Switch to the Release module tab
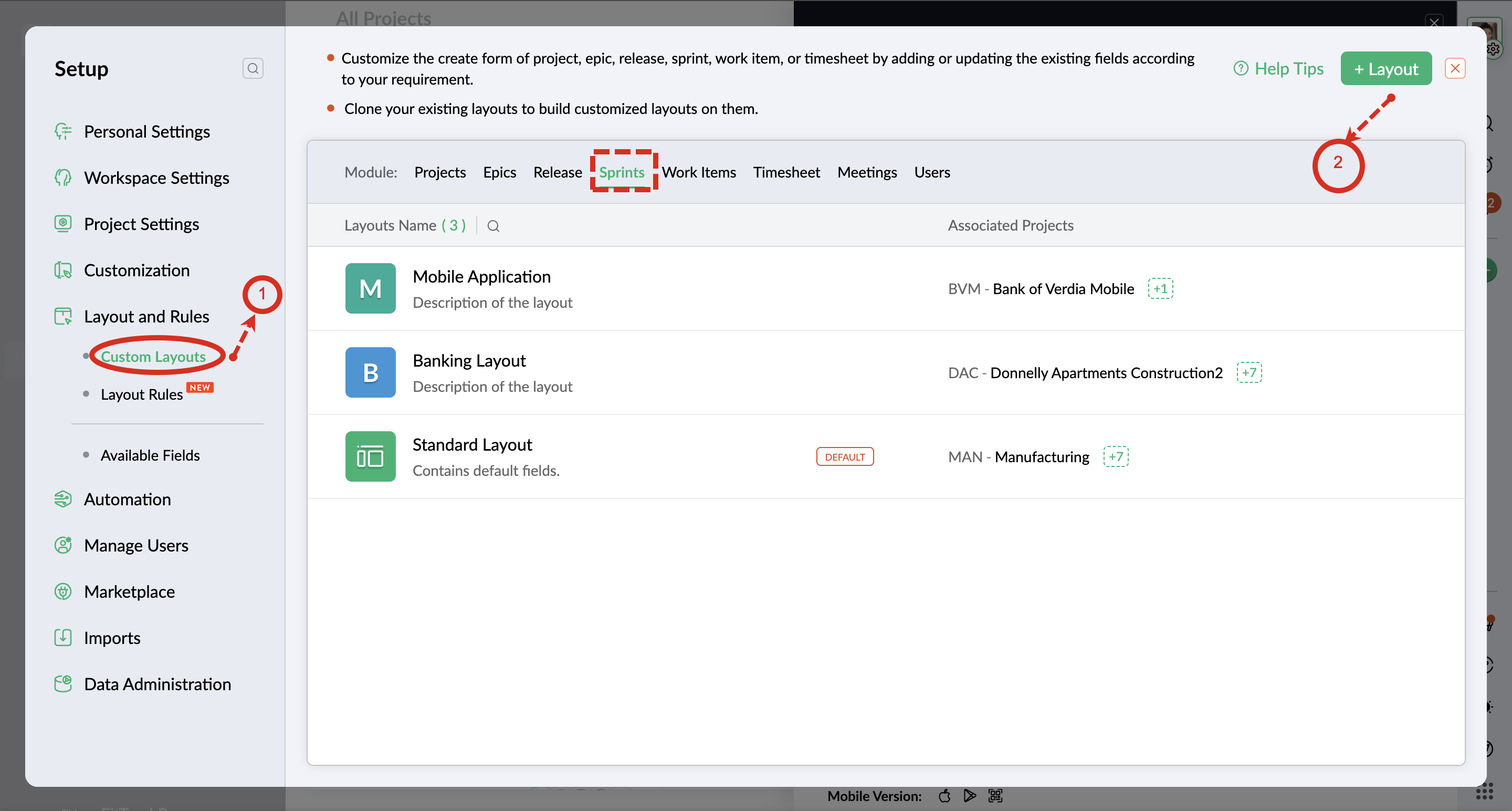1512x811 pixels. tap(557, 172)
